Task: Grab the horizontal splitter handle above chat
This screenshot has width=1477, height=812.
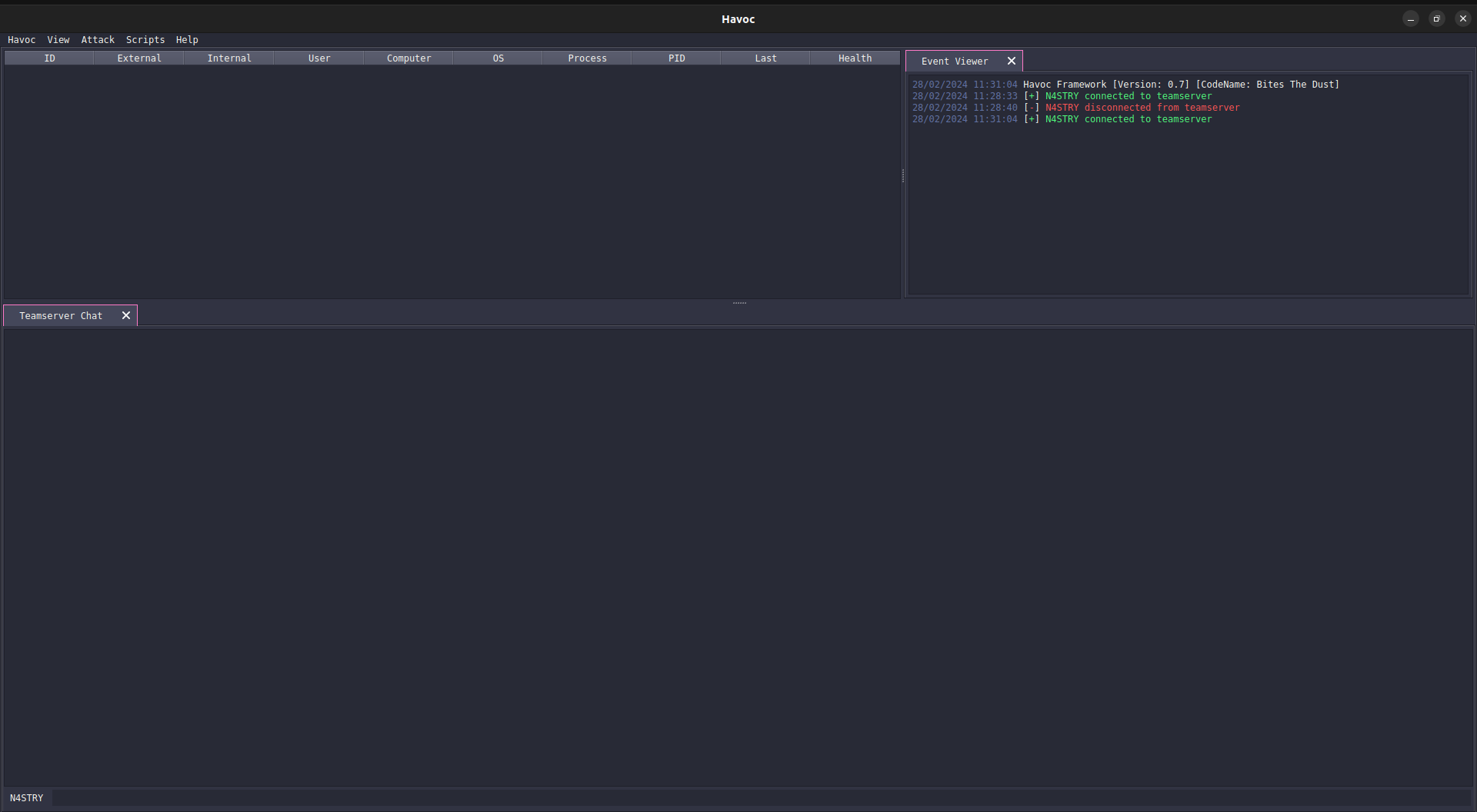Action: [739, 303]
